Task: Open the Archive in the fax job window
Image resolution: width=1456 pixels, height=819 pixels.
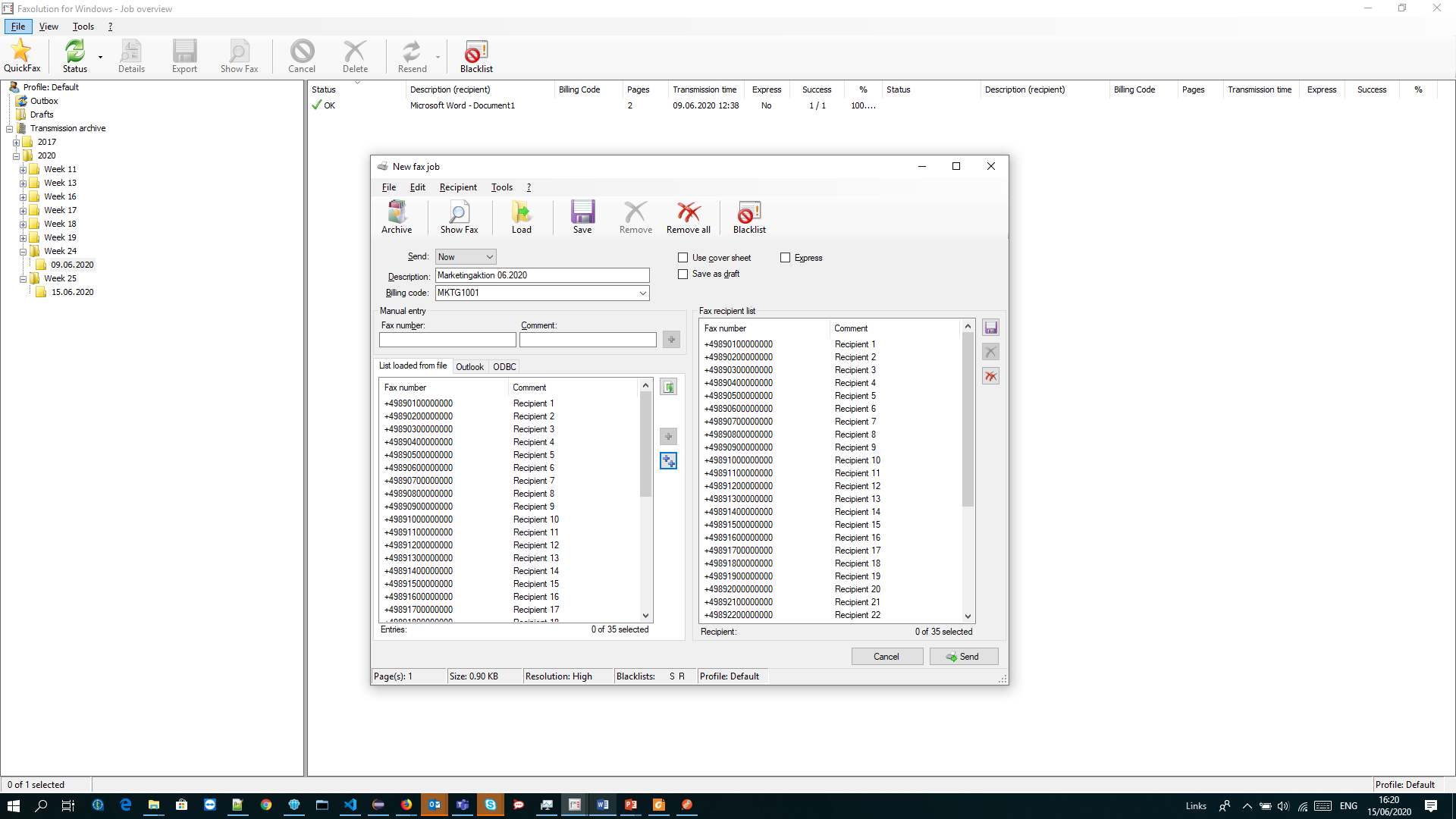Action: coord(397,217)
